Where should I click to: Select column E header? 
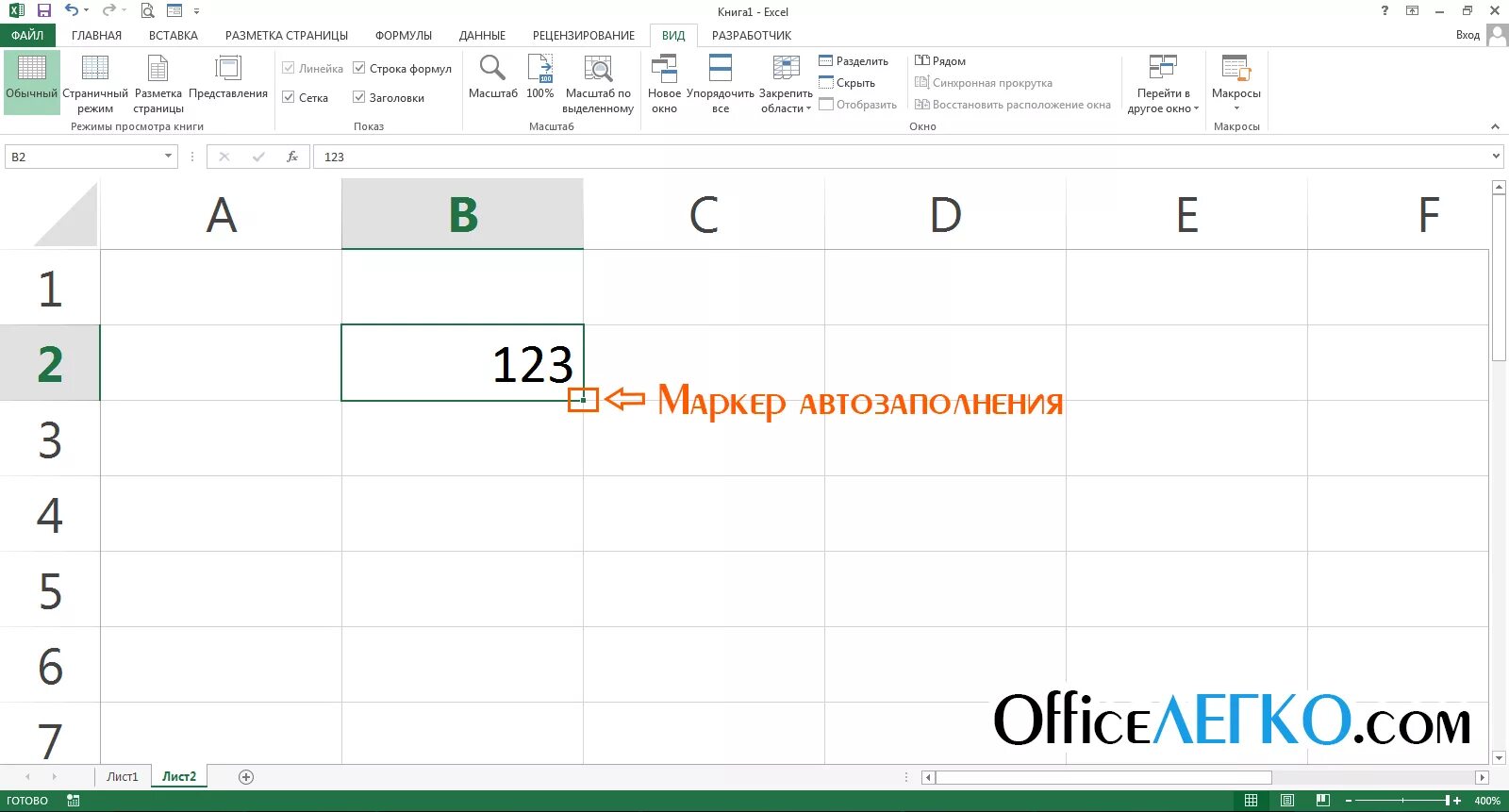pos(1186,214)
